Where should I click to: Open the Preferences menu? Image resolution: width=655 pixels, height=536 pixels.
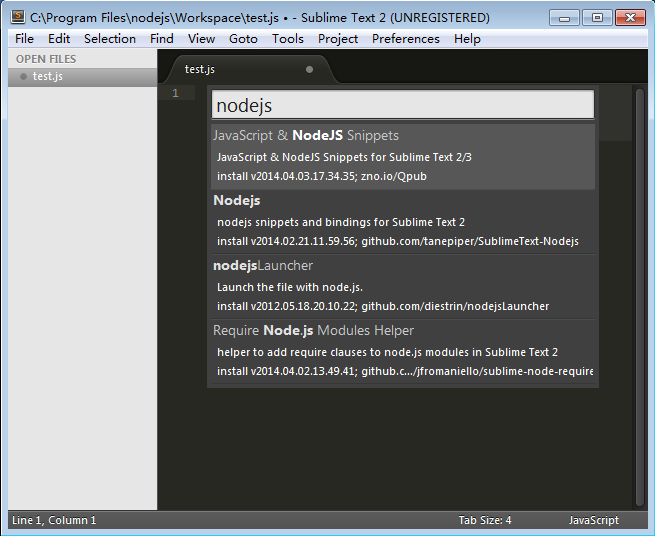(x=406, y=39)
